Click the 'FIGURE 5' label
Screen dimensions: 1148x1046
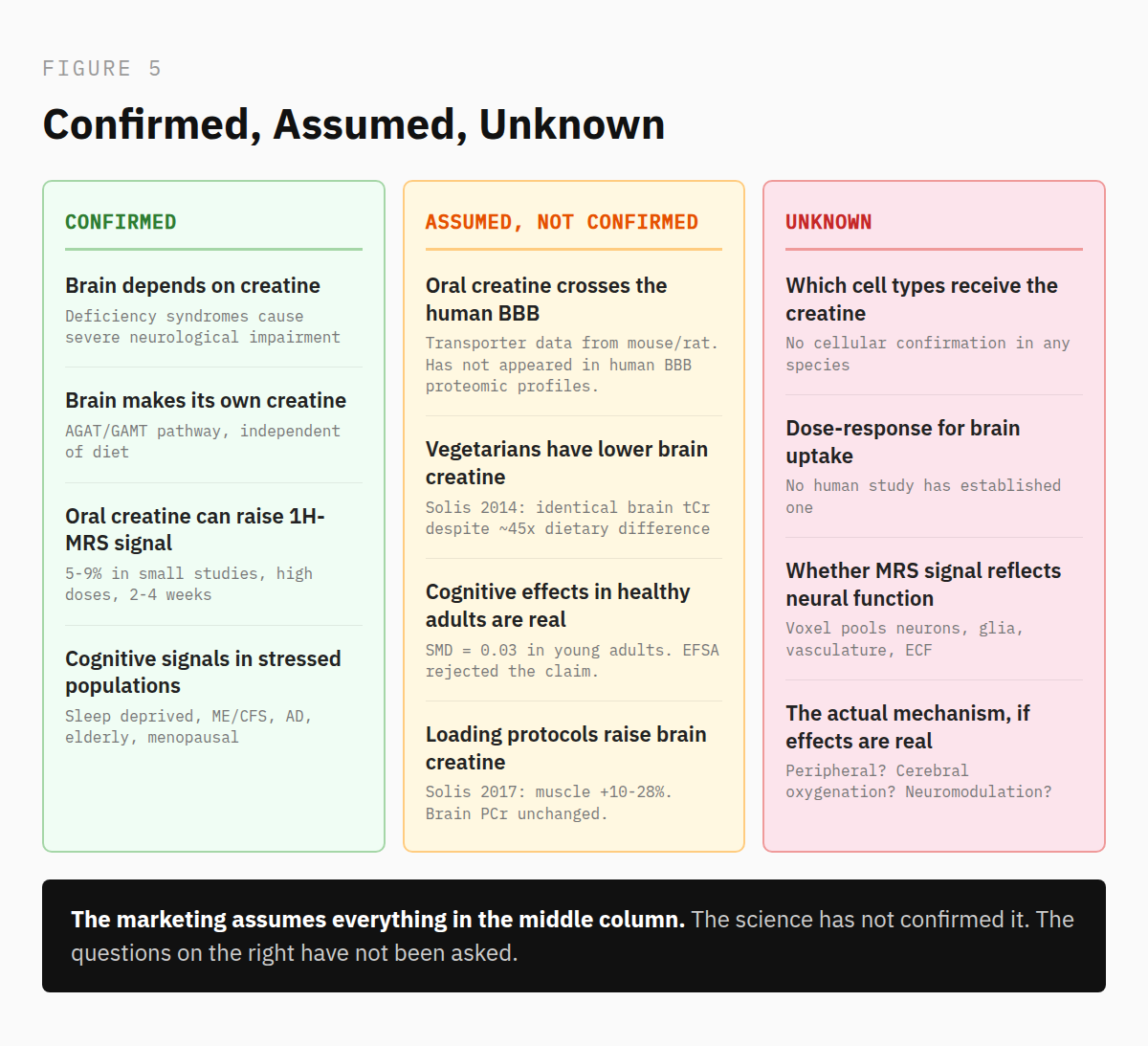101,69
